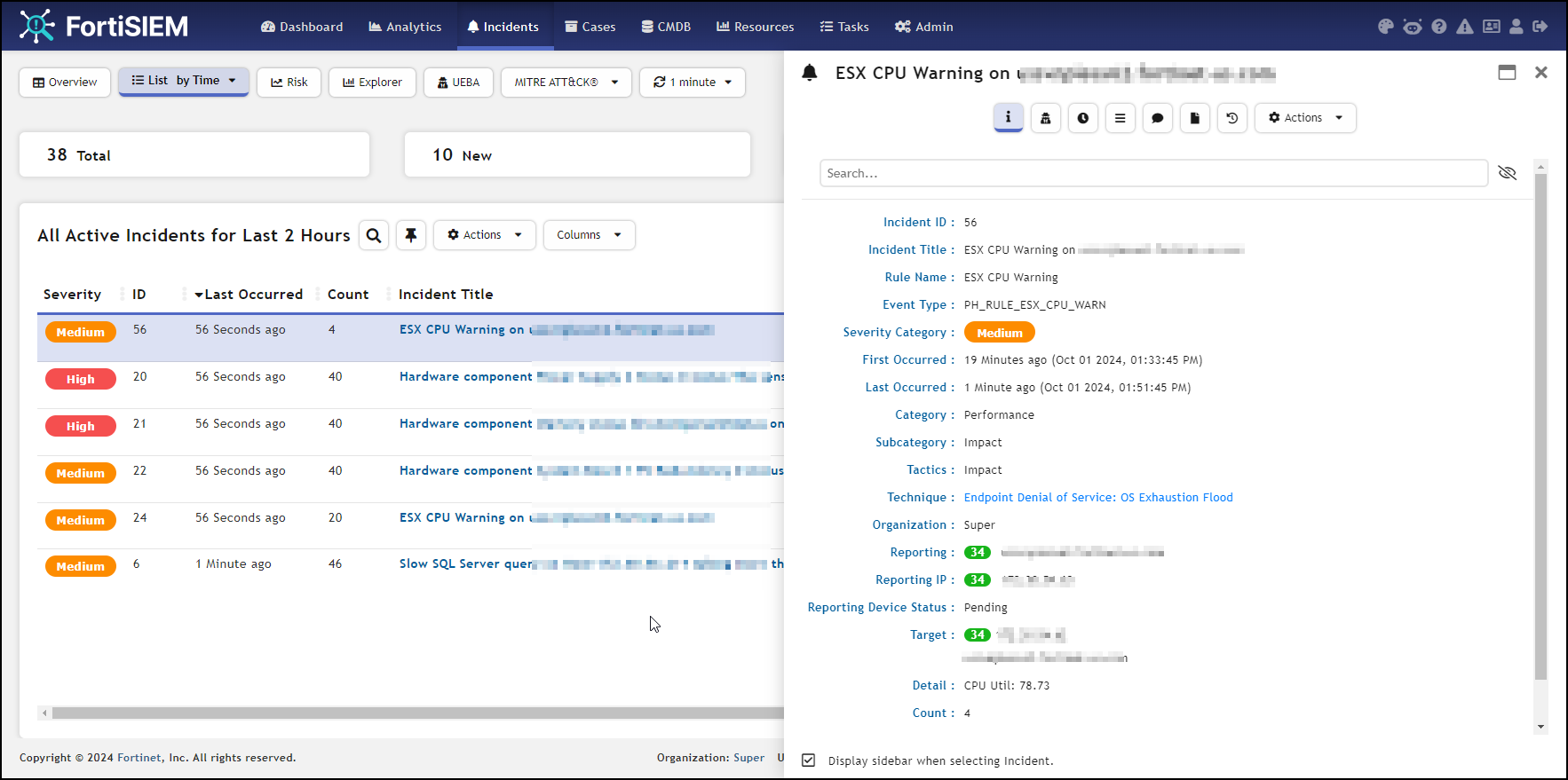Screen dimensions: 1568x780
Task: Click the green 34 badge next to Reporting IP
Action: coord(978,580)
